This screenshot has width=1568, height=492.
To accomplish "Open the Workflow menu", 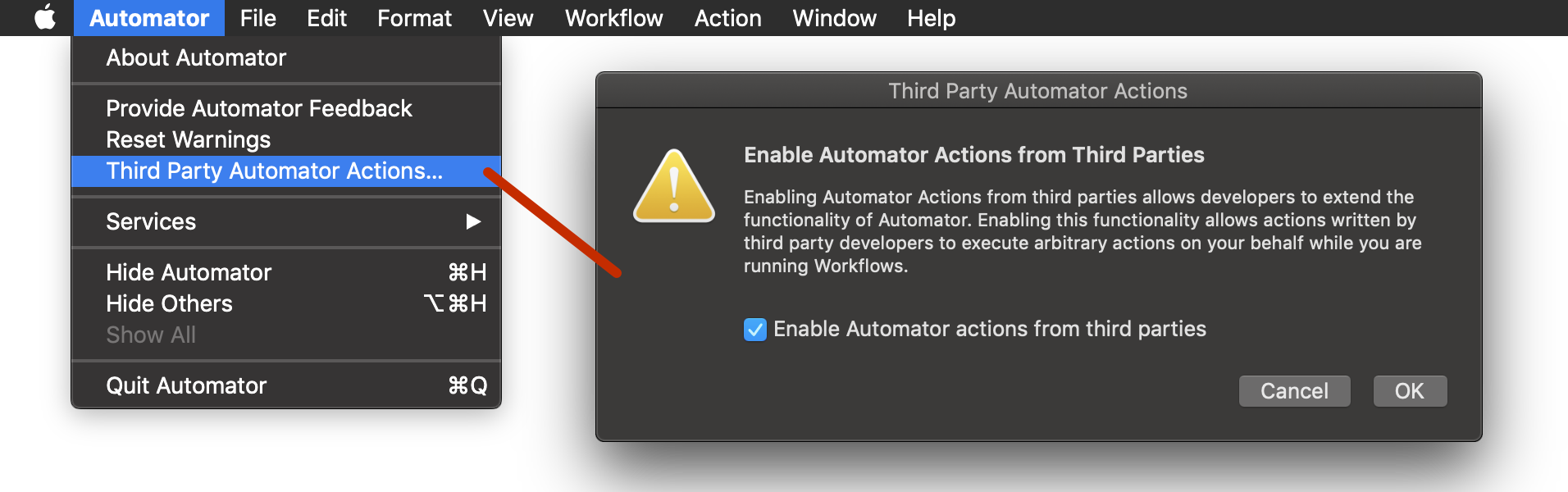I will (613, 17).
